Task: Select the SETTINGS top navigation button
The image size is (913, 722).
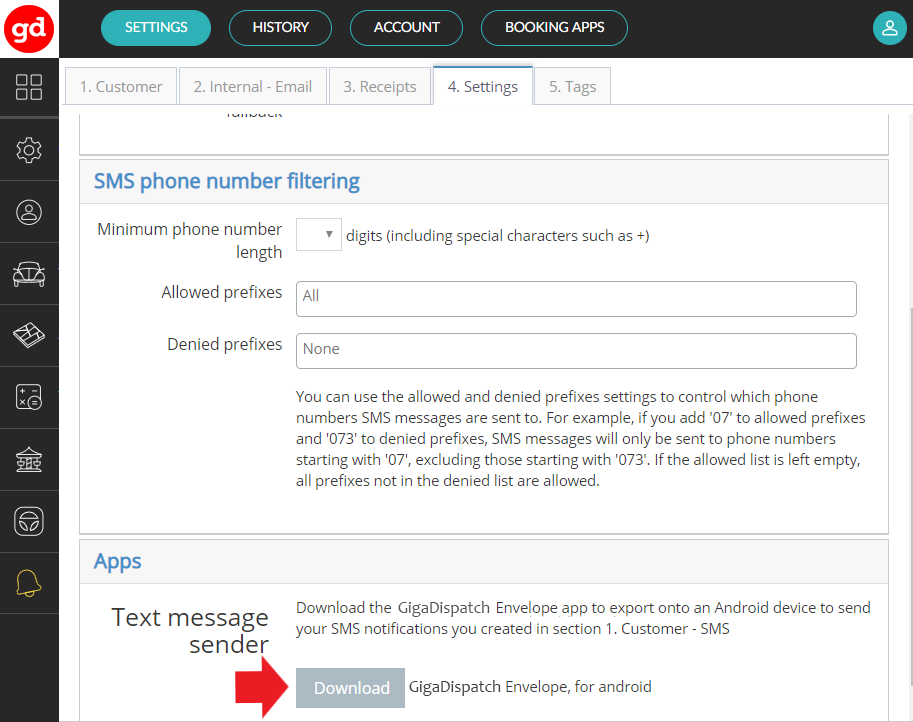Action: pyautogui.click(x=156, y=27)
